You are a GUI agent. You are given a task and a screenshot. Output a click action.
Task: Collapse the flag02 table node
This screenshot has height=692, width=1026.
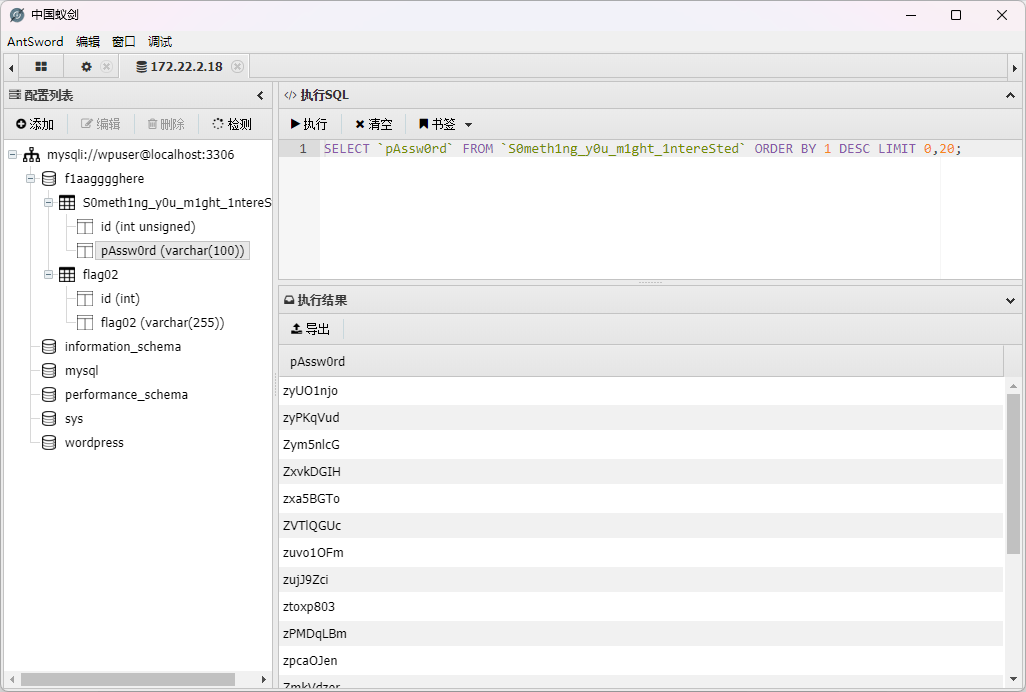pyautogui.click(x=48, y=275)
